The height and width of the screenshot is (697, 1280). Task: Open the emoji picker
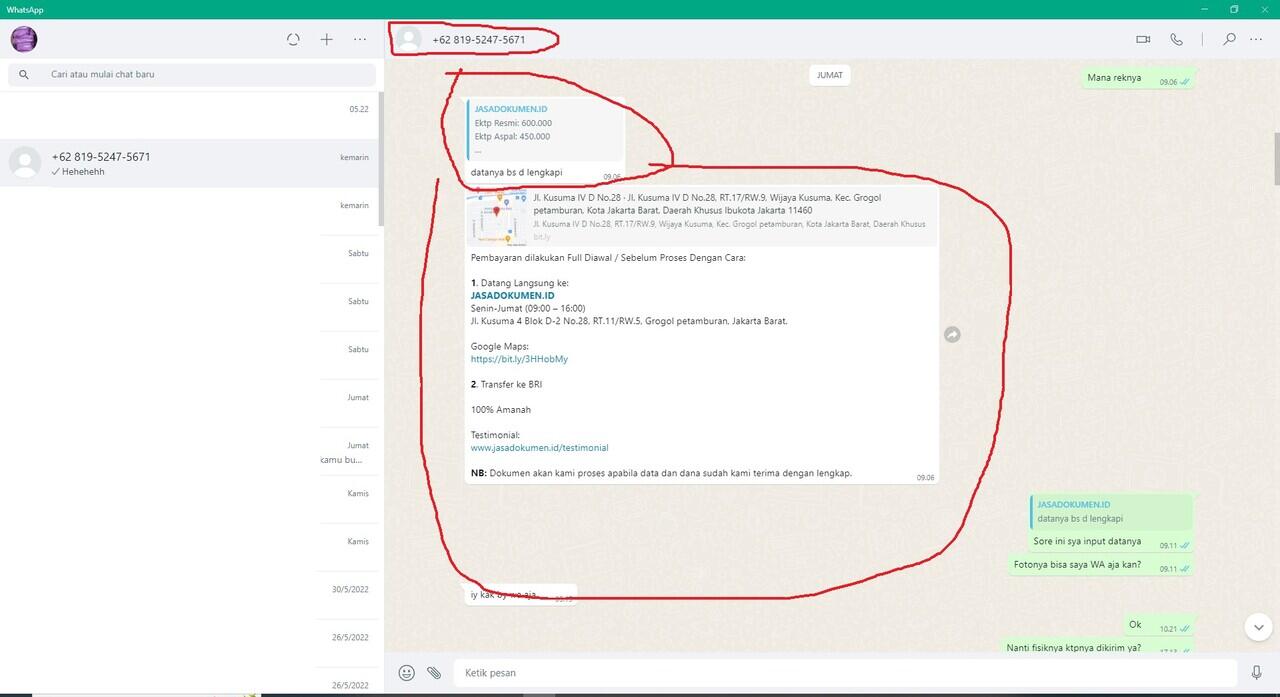coord(406,673)
